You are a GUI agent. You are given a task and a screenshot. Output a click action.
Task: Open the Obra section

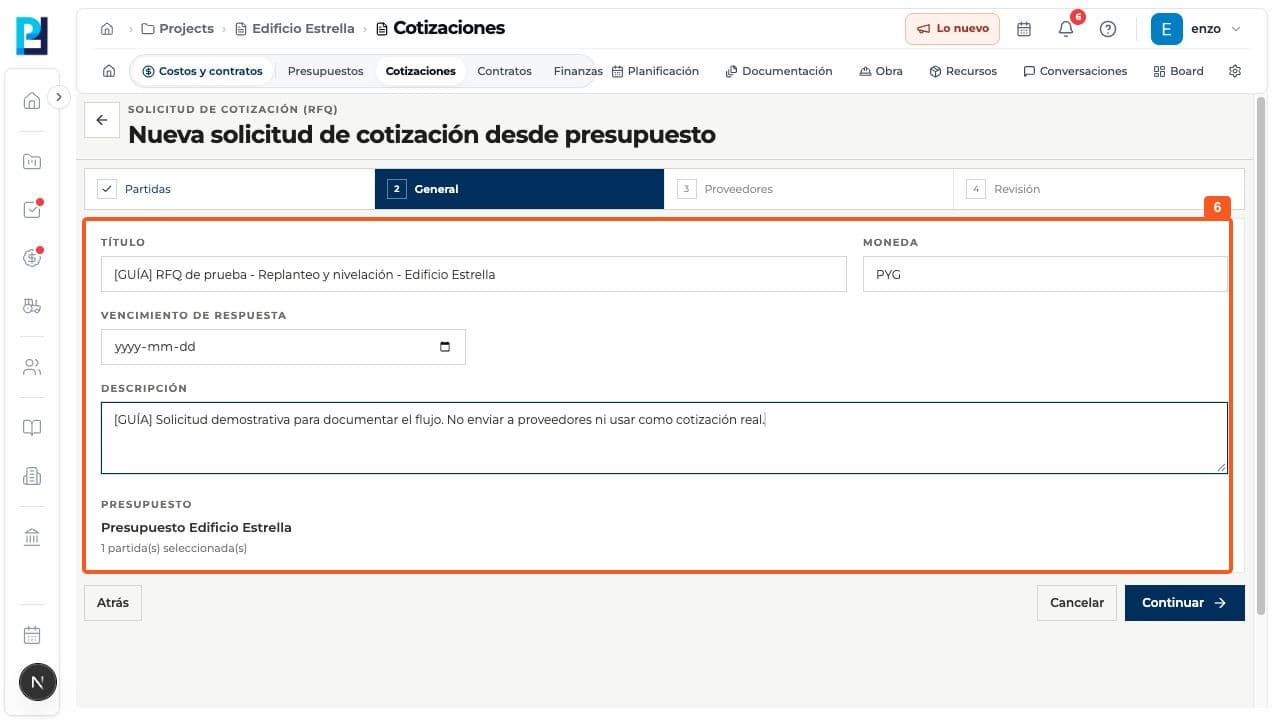(x=881, y=71)
